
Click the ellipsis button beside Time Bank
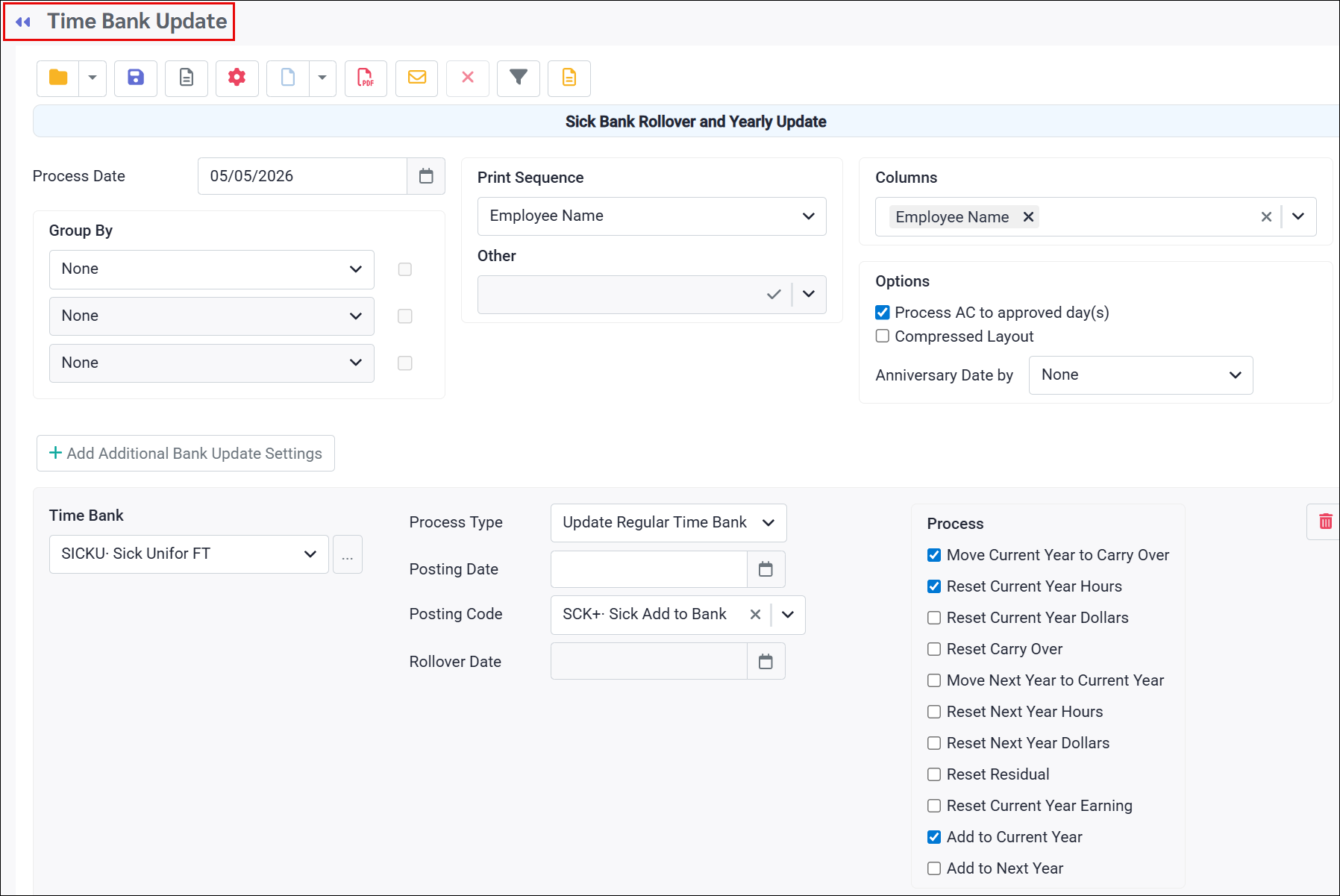point(348,554)
